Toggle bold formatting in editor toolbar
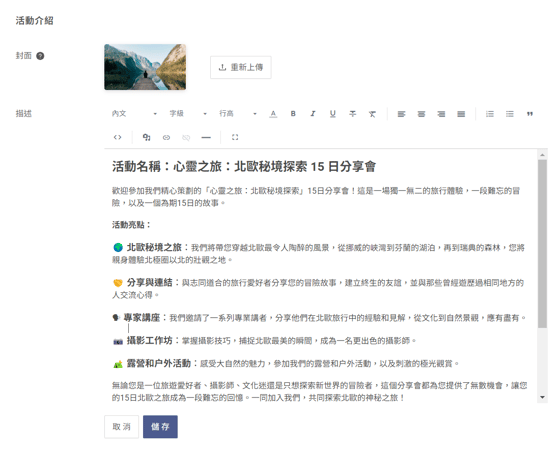This screenshot has height=452, width=560. (x=293, y=114)
